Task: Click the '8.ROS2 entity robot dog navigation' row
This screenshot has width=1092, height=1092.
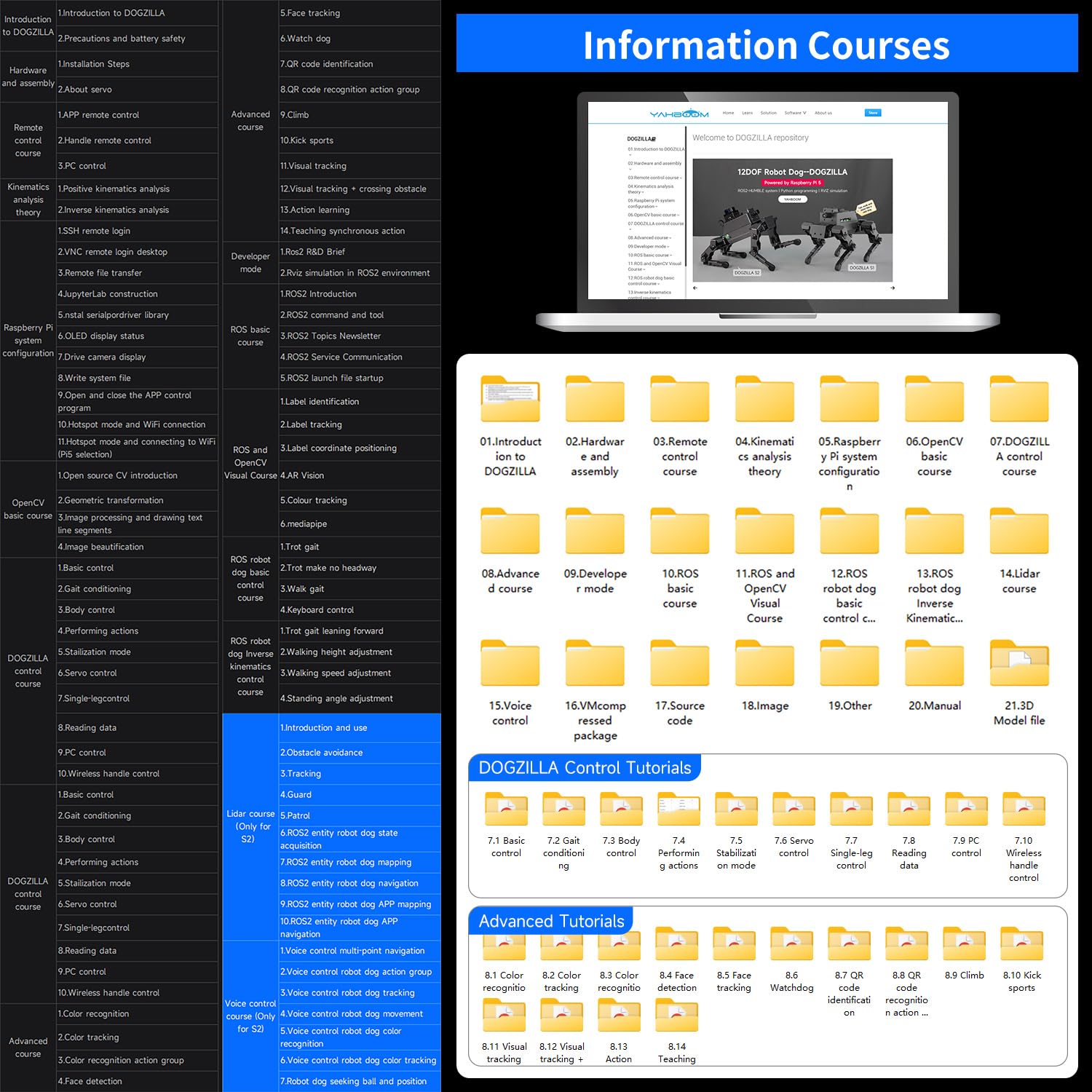Action: pos(360,883)
